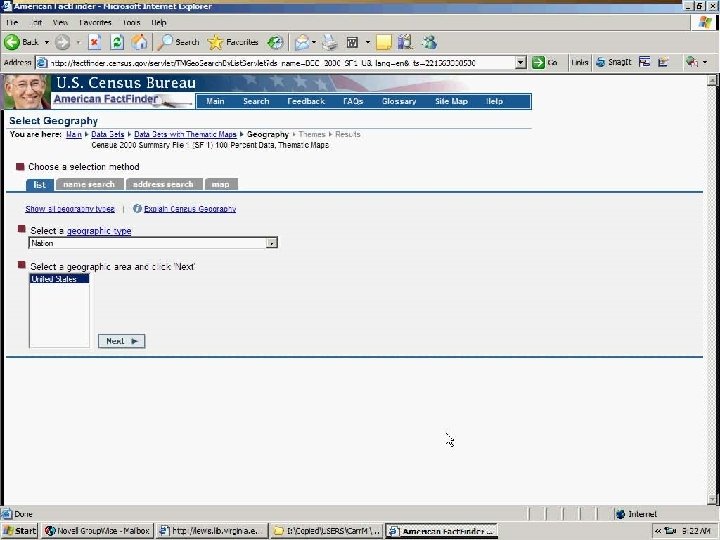This screenshot has height=540, width=720.
Task: Expand the Forward button history dropdown arrow
Action: 78,42
